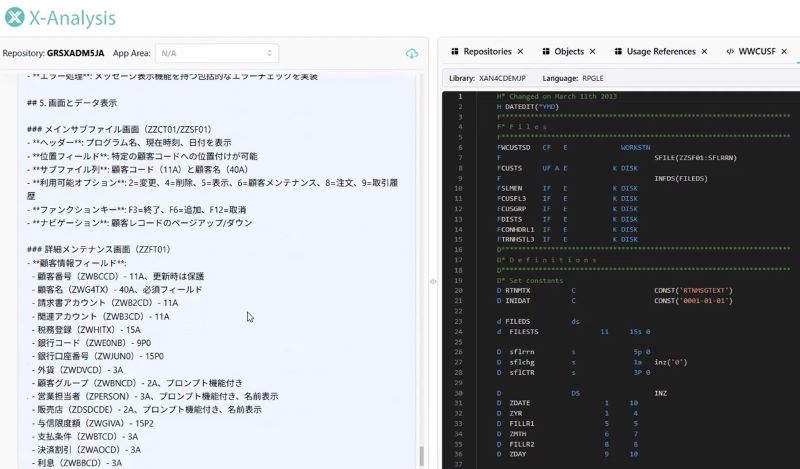Click the ZWG4TX customer name line
The width and height of the screenshot is (800, 469).
click(117, 289)
